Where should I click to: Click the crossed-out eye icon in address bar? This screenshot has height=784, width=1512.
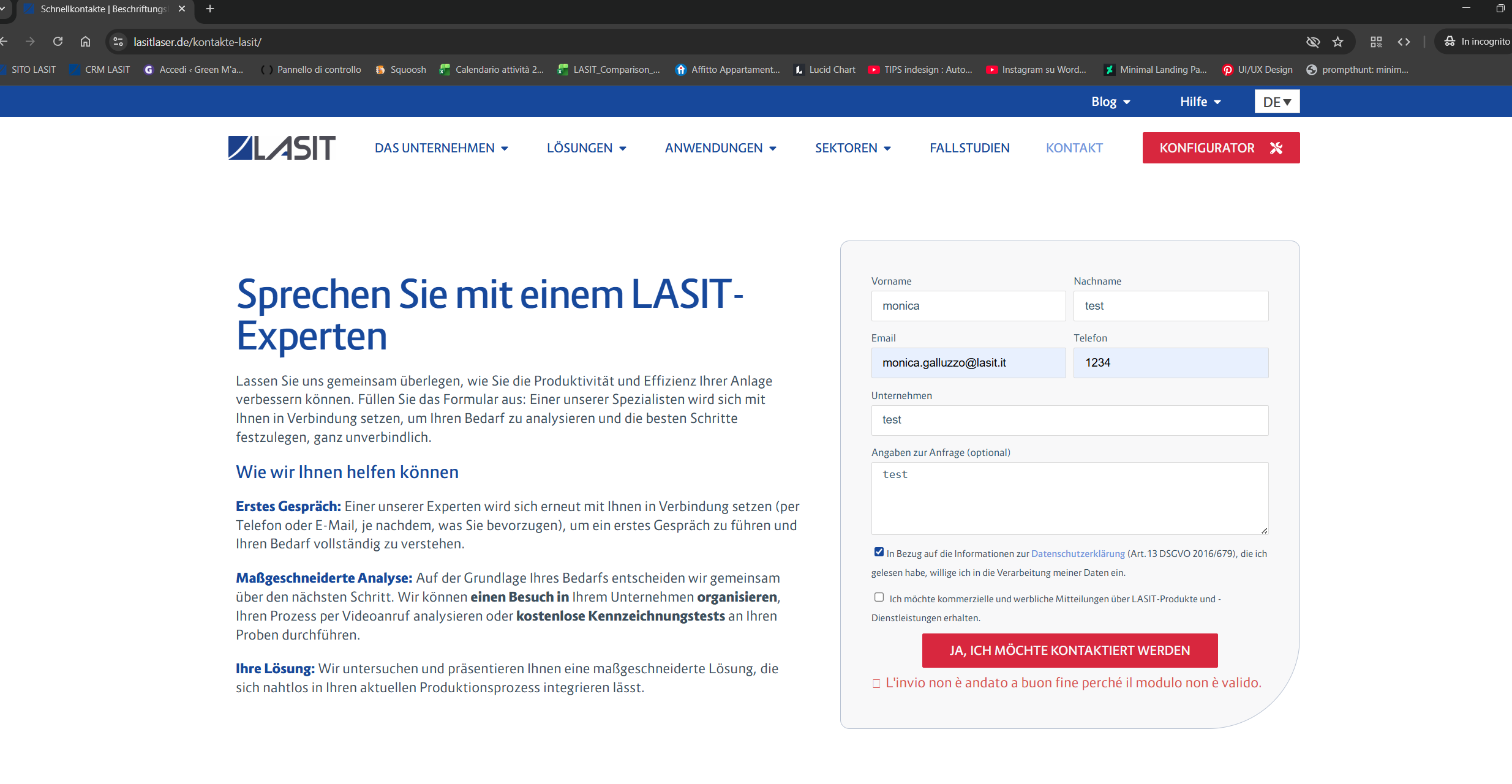1312,42
